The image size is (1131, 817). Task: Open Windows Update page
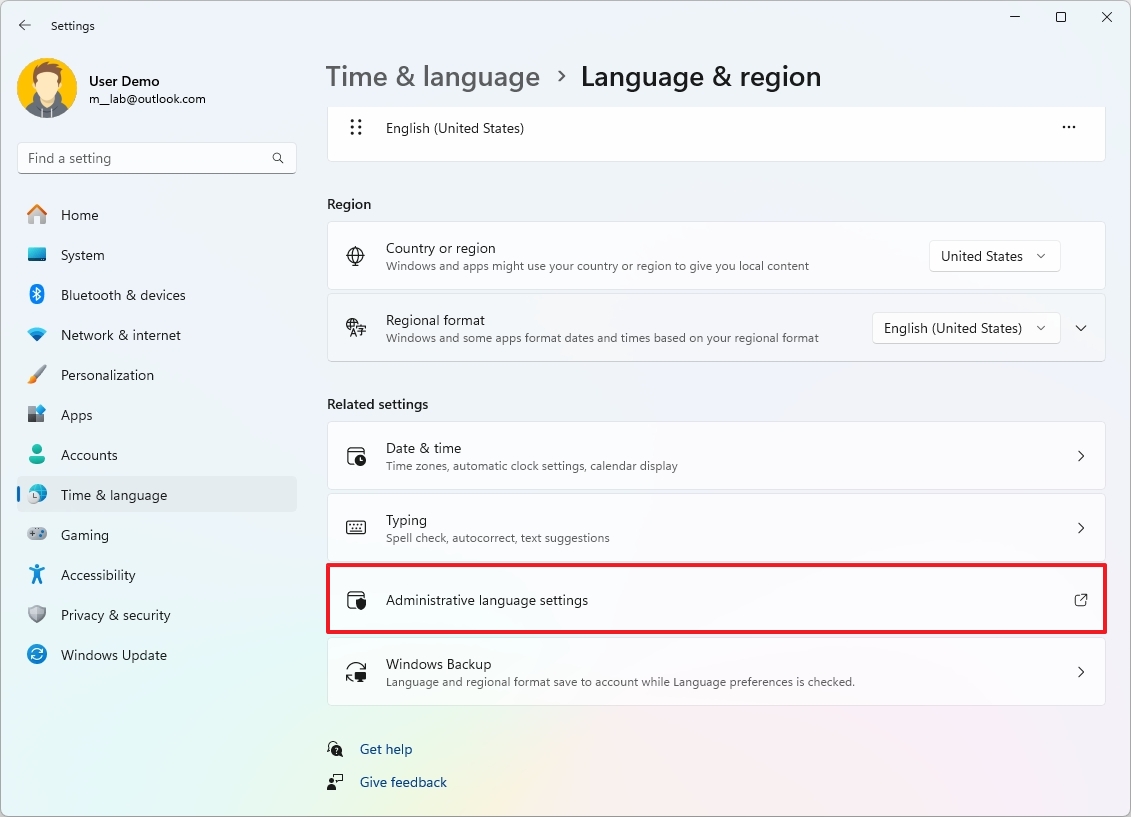157,655
